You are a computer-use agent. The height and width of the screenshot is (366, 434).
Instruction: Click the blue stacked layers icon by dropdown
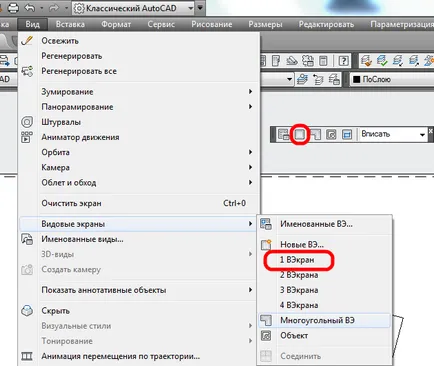click(x=303, y=80)
